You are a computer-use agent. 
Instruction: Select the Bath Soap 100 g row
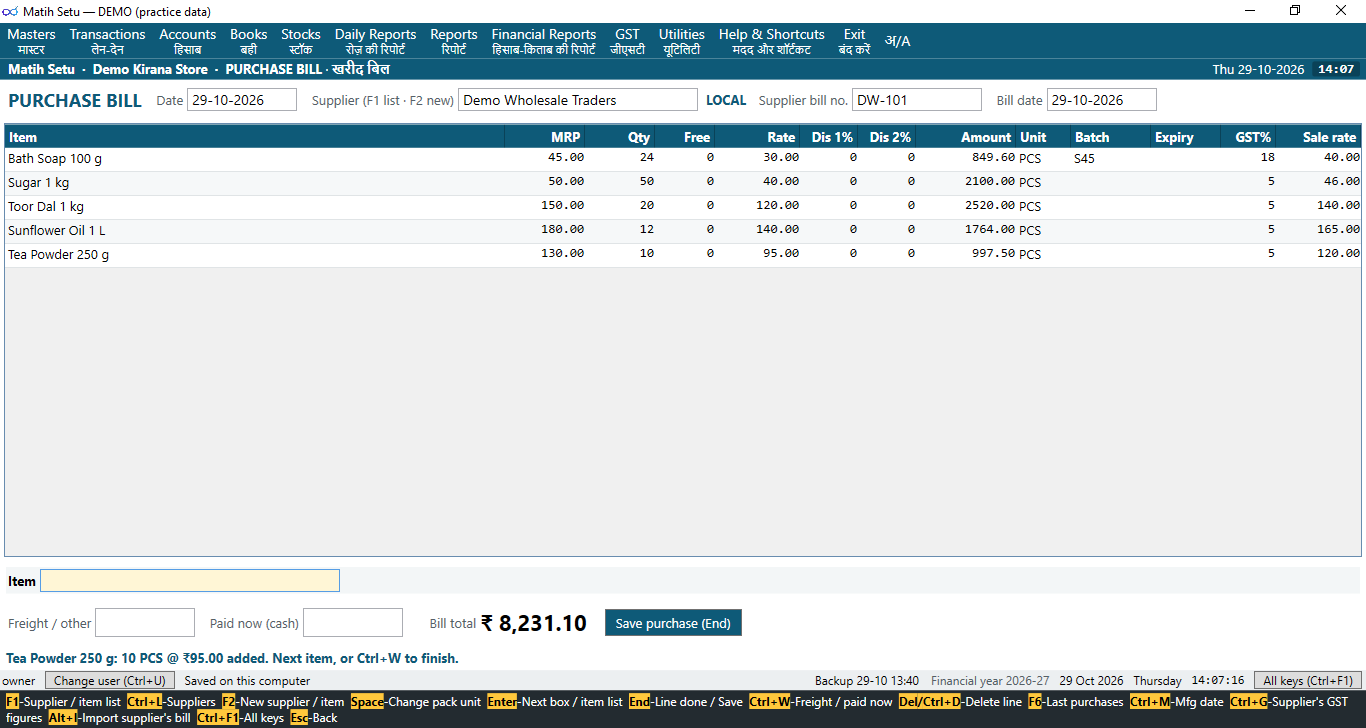click(x=683, y=159)
